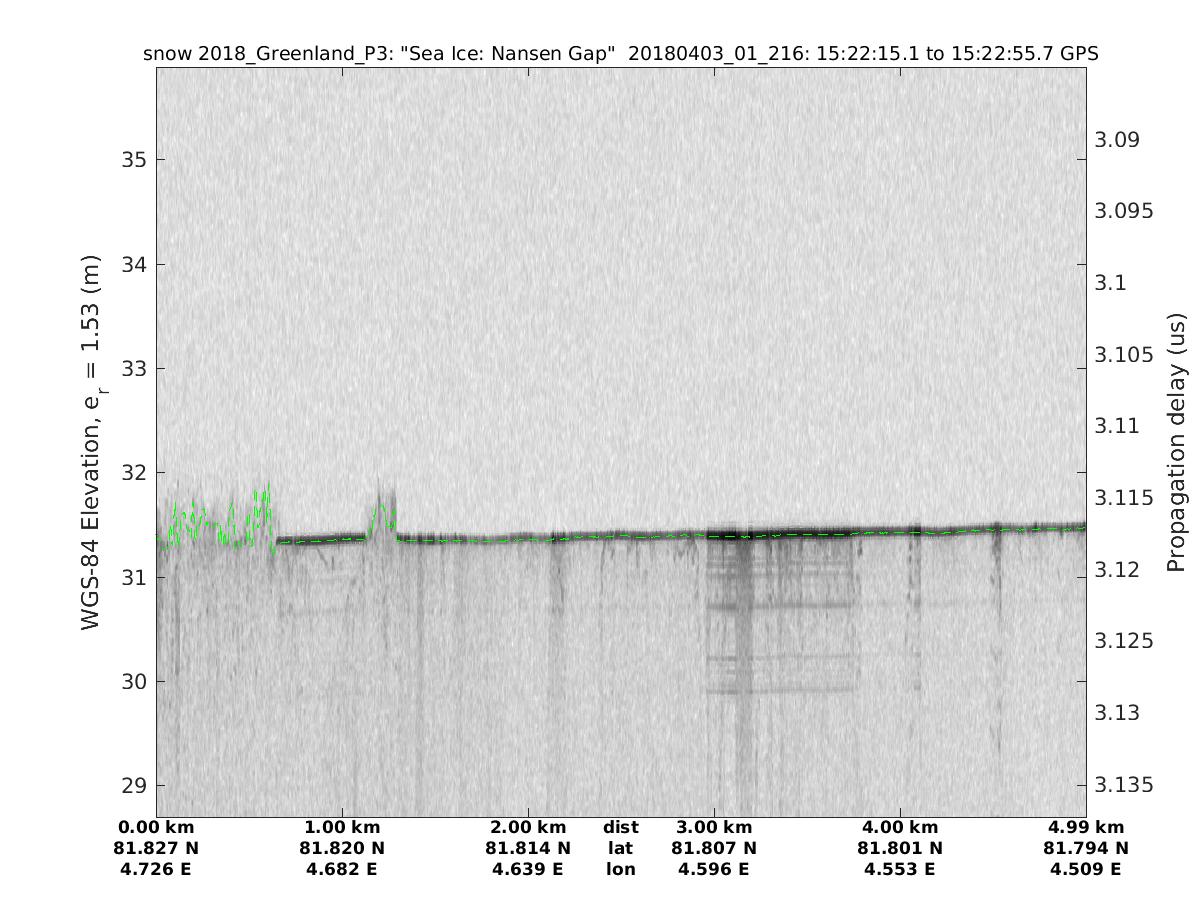
Task: Click the 'dist' row label on x-axis
Action: tap(620, 827)
